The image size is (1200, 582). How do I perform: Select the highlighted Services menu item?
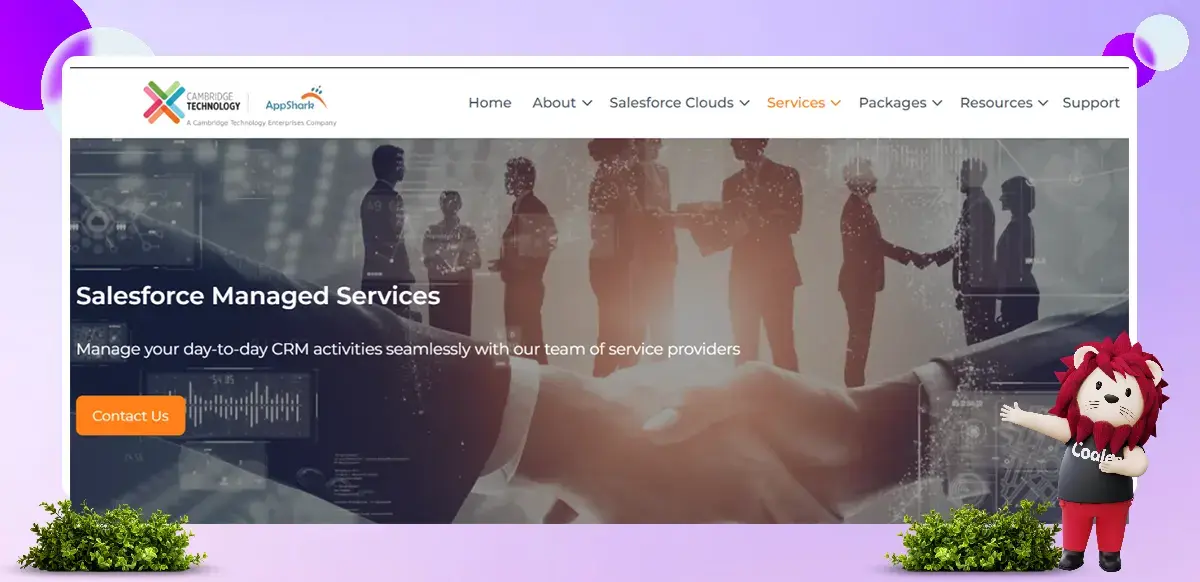796,103
